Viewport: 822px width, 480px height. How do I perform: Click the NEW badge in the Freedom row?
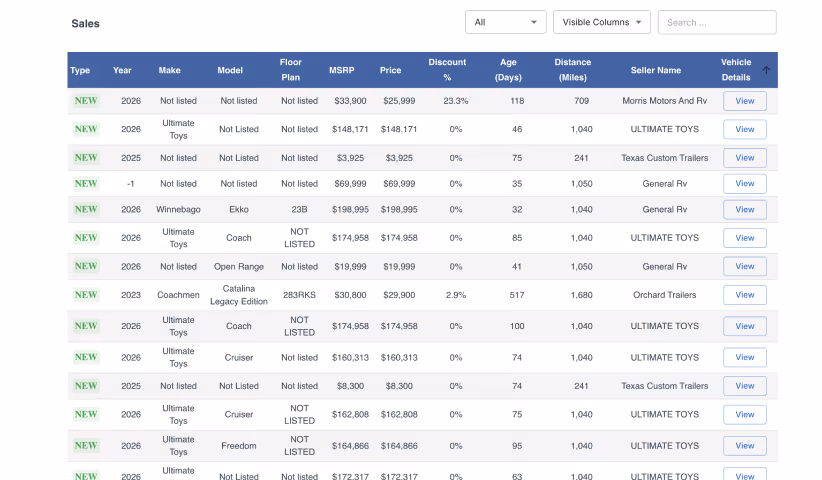(86, 445)
